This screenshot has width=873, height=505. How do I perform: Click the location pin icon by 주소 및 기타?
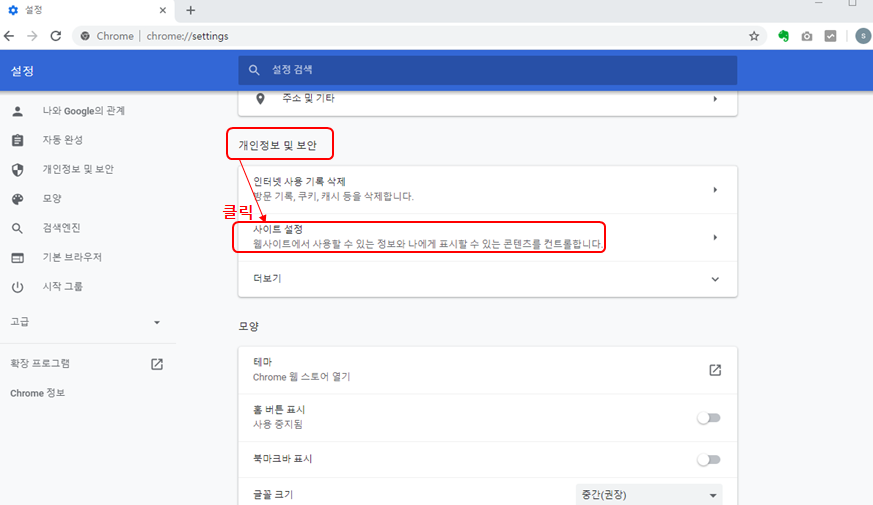(260, 99)
